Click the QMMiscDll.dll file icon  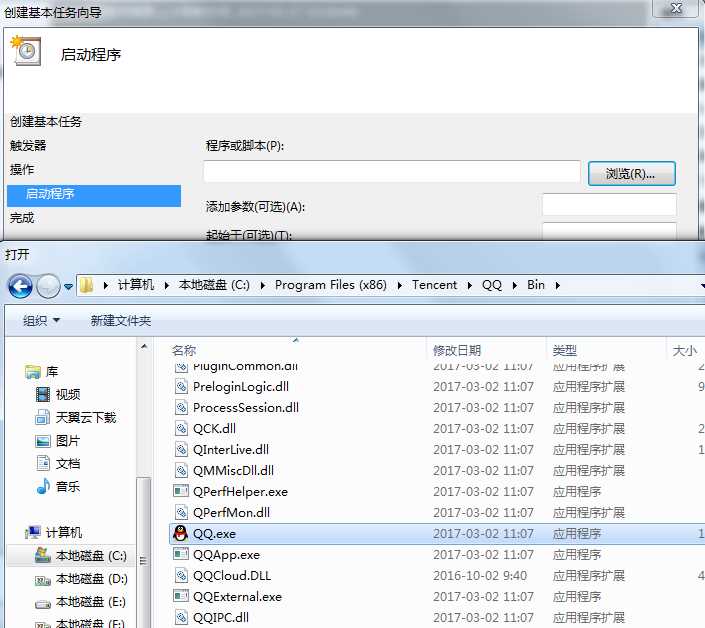[181, 470]
